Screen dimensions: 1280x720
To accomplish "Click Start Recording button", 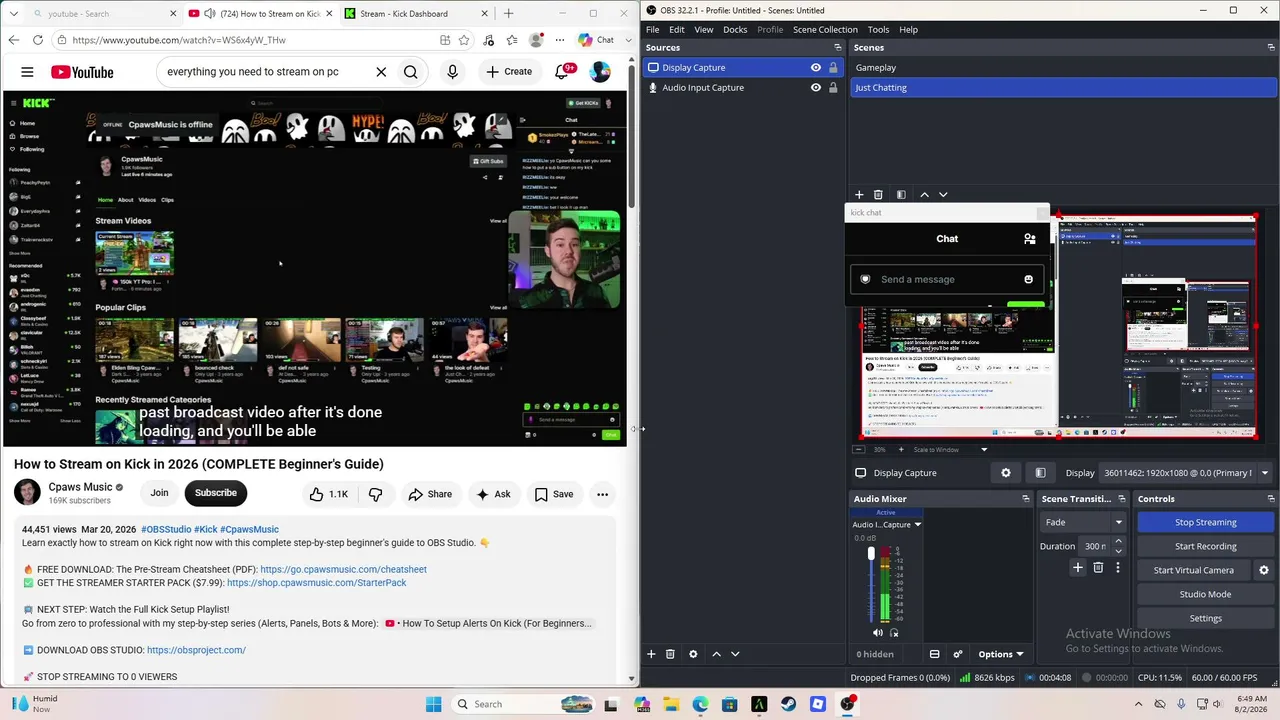I will (1205, 546).
